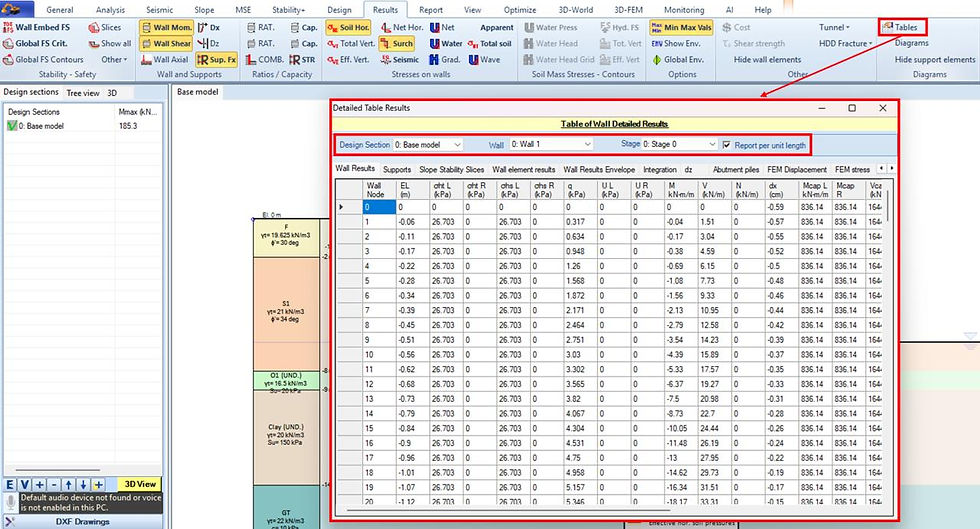Switch to Tree view tab

83,93
